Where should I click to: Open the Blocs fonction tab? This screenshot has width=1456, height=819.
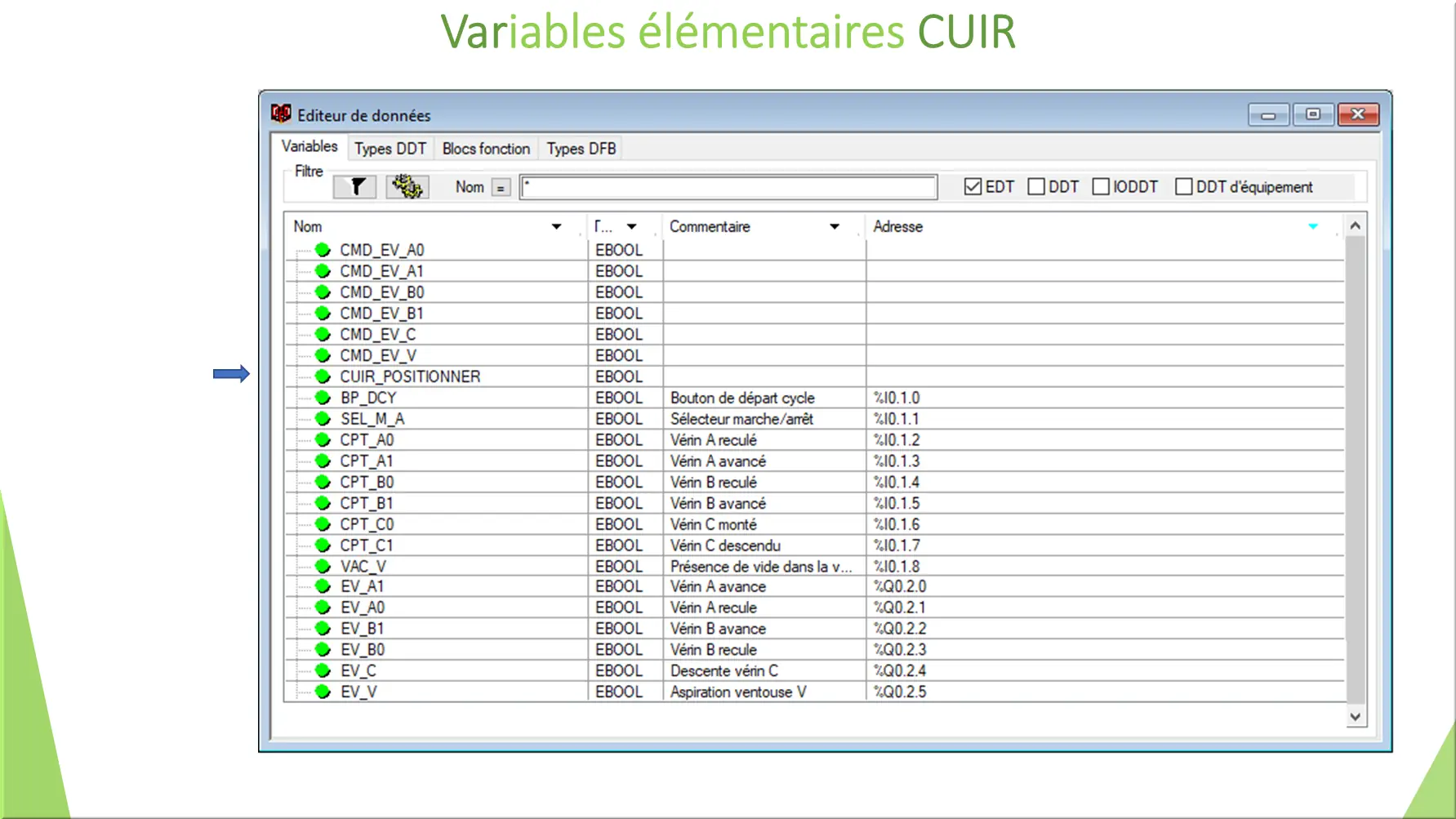[485, 148]
